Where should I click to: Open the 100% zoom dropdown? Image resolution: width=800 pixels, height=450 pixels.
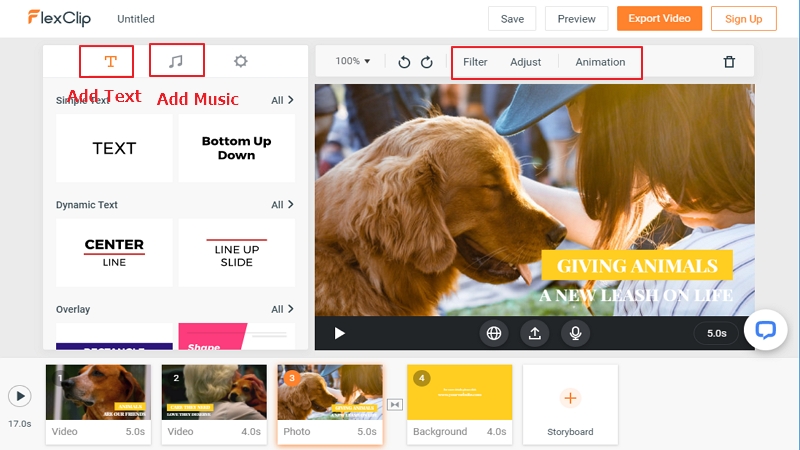point(353,61)
